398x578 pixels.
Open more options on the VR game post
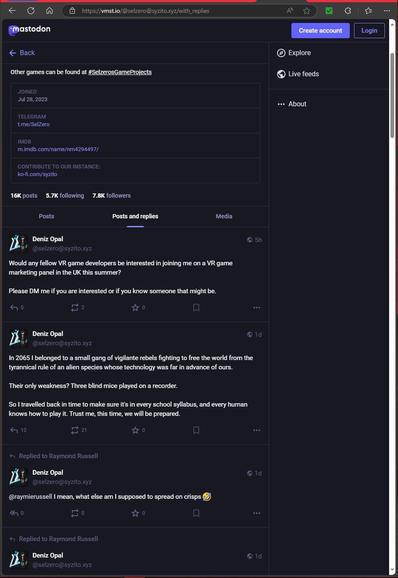257,307
